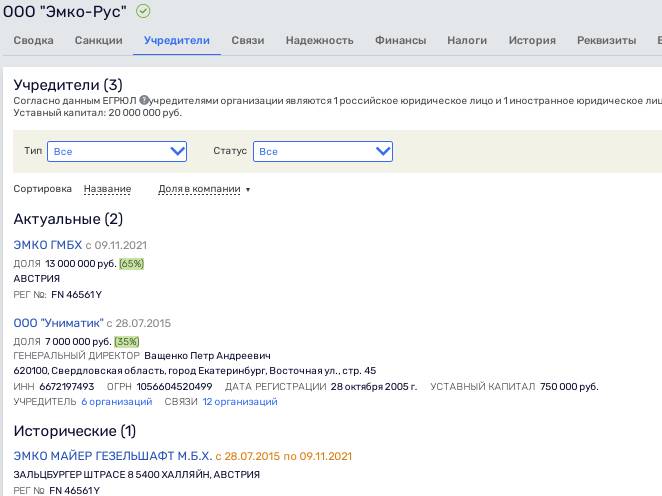Show the История tab

(x=532, y=41)
